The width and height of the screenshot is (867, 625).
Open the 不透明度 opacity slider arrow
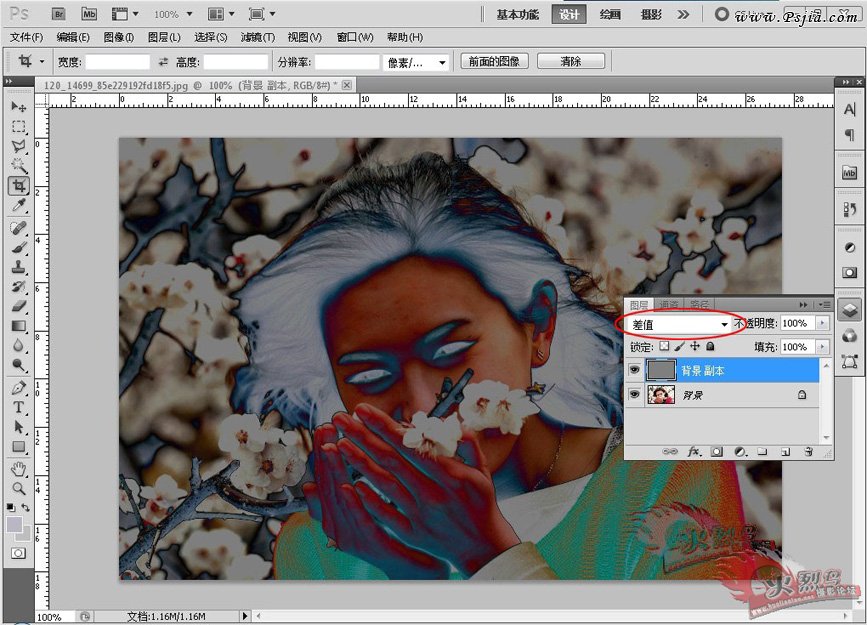pos(822,324)
